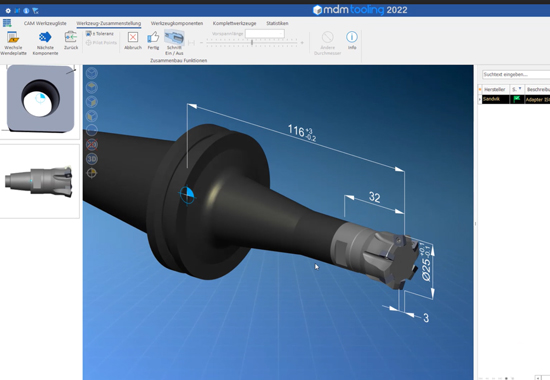Open the S. column filter dropdown
550x380 pixels.
point(520,88)
